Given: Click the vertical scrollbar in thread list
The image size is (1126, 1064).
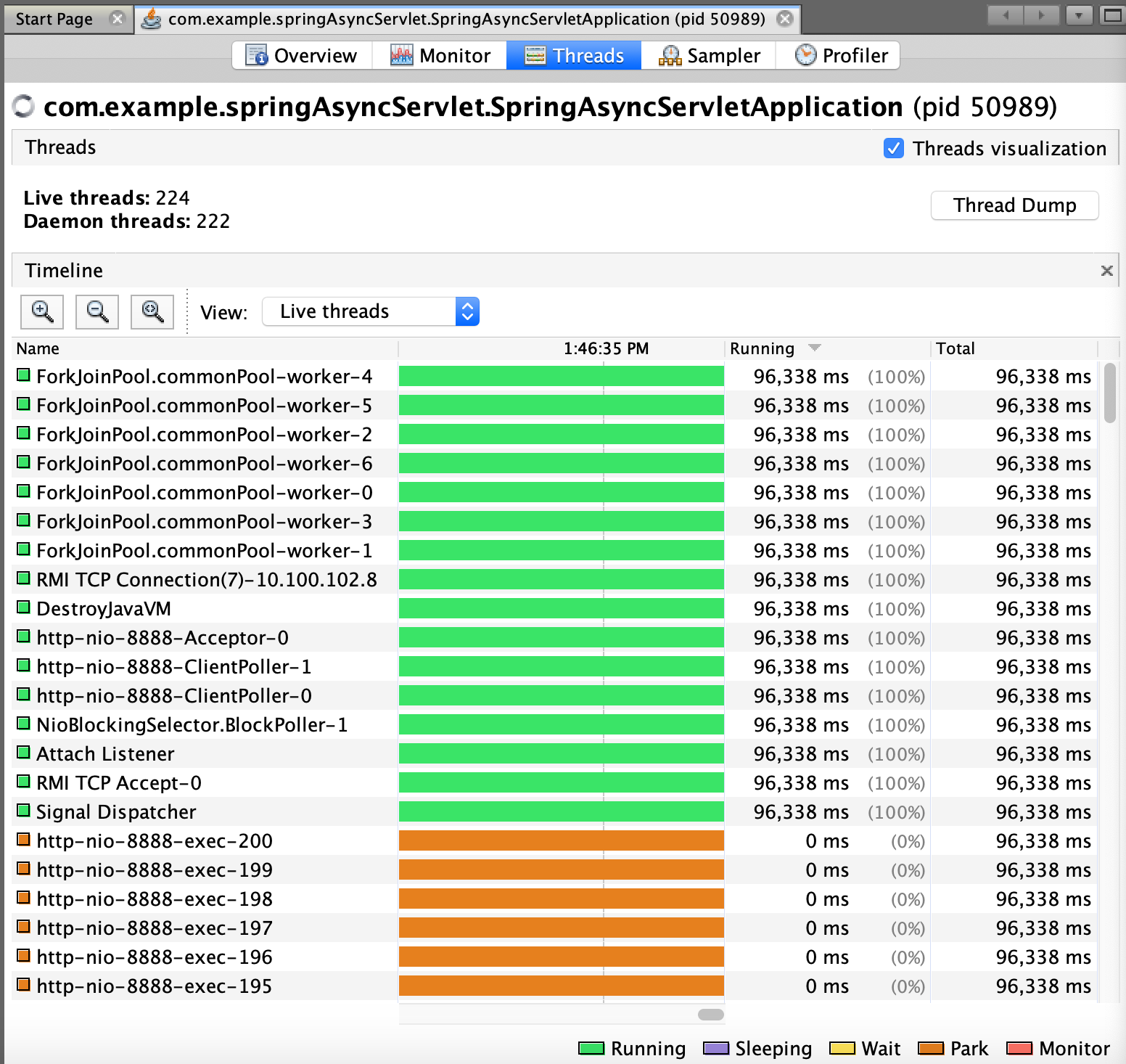Looking at the screenshot, I should [x=1109, y=393].
